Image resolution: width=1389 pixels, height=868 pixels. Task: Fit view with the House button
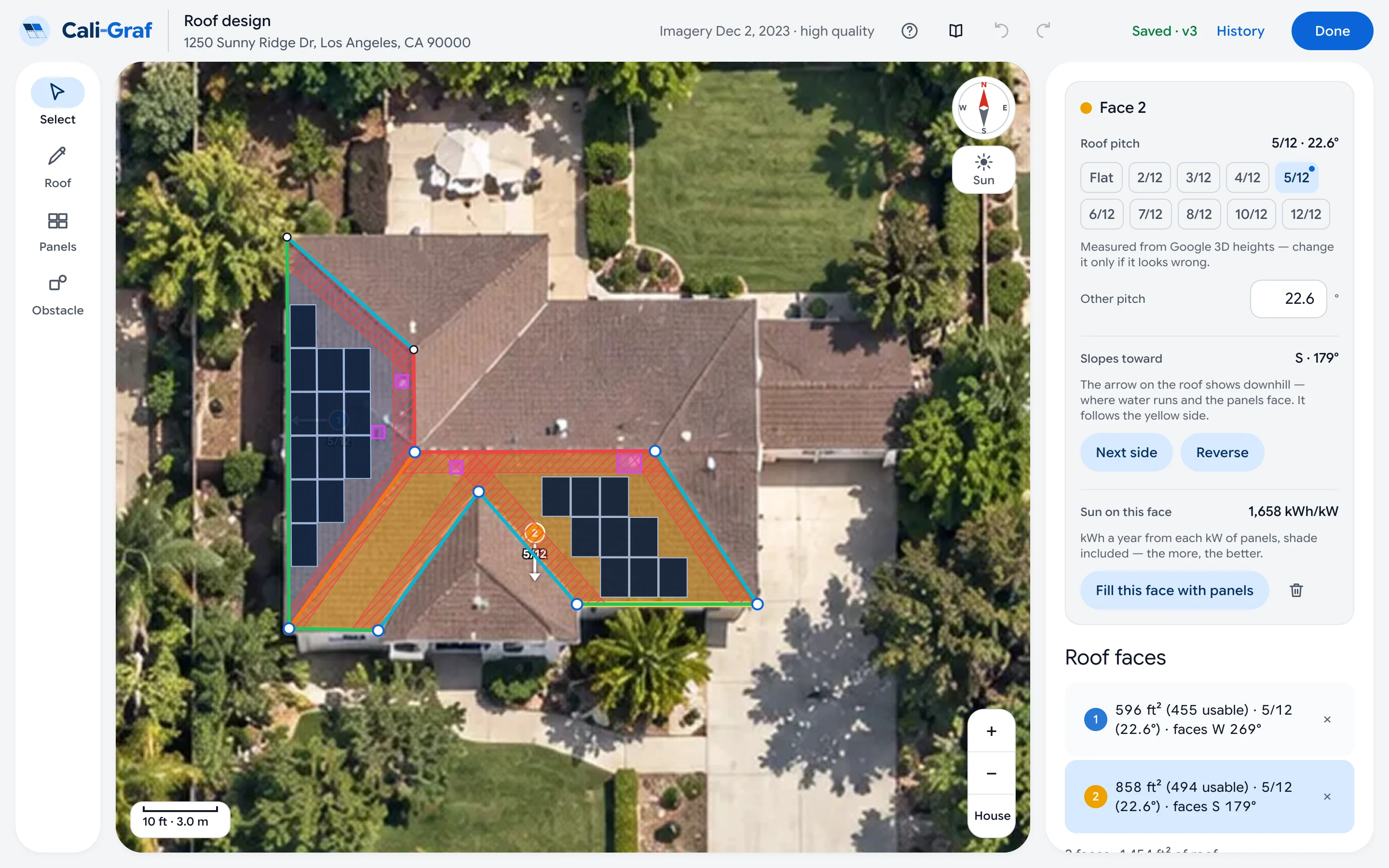[991, 816]
